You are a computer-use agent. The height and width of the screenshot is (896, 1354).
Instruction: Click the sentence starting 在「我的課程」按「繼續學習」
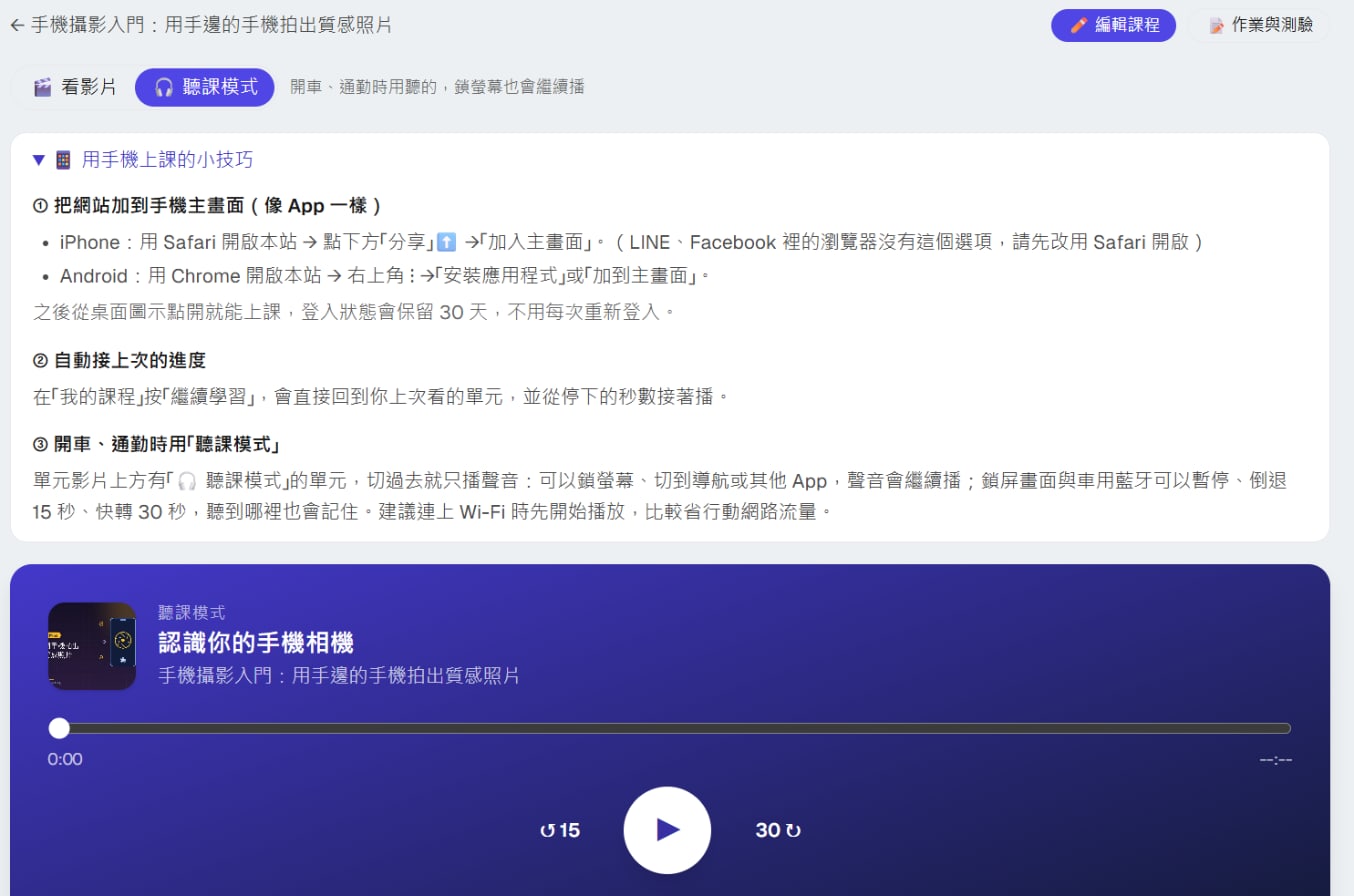(x=381, y=396)
